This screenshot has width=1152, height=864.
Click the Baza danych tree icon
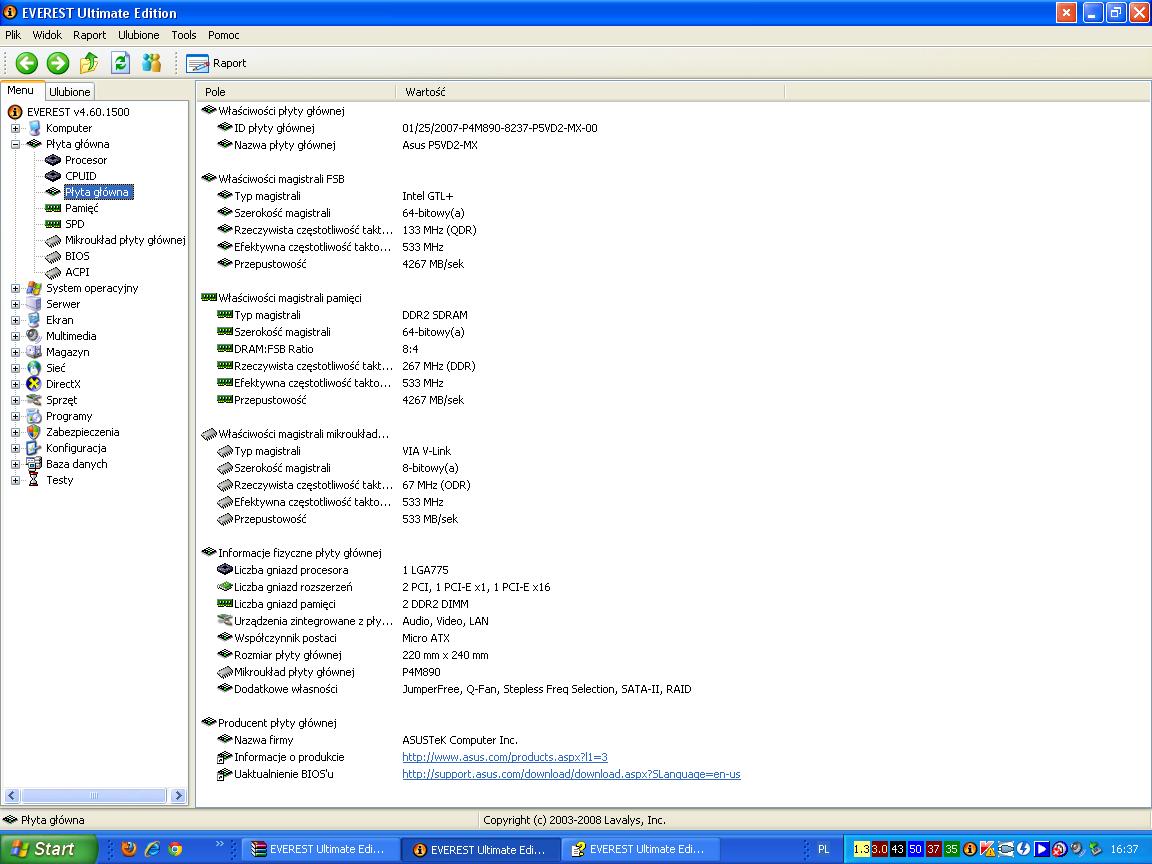34,464
